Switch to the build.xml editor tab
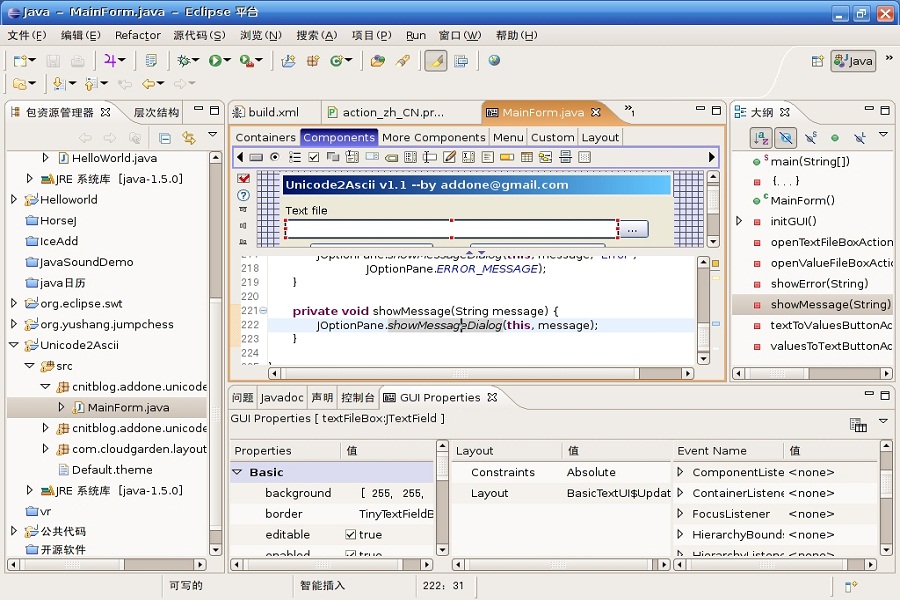Viewport: 900px width, 600px height. pyautogui.click(x=273, y=113)
